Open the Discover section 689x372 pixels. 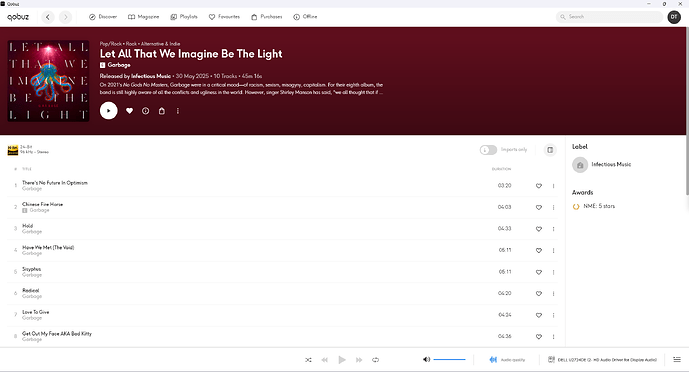[103, 17]
